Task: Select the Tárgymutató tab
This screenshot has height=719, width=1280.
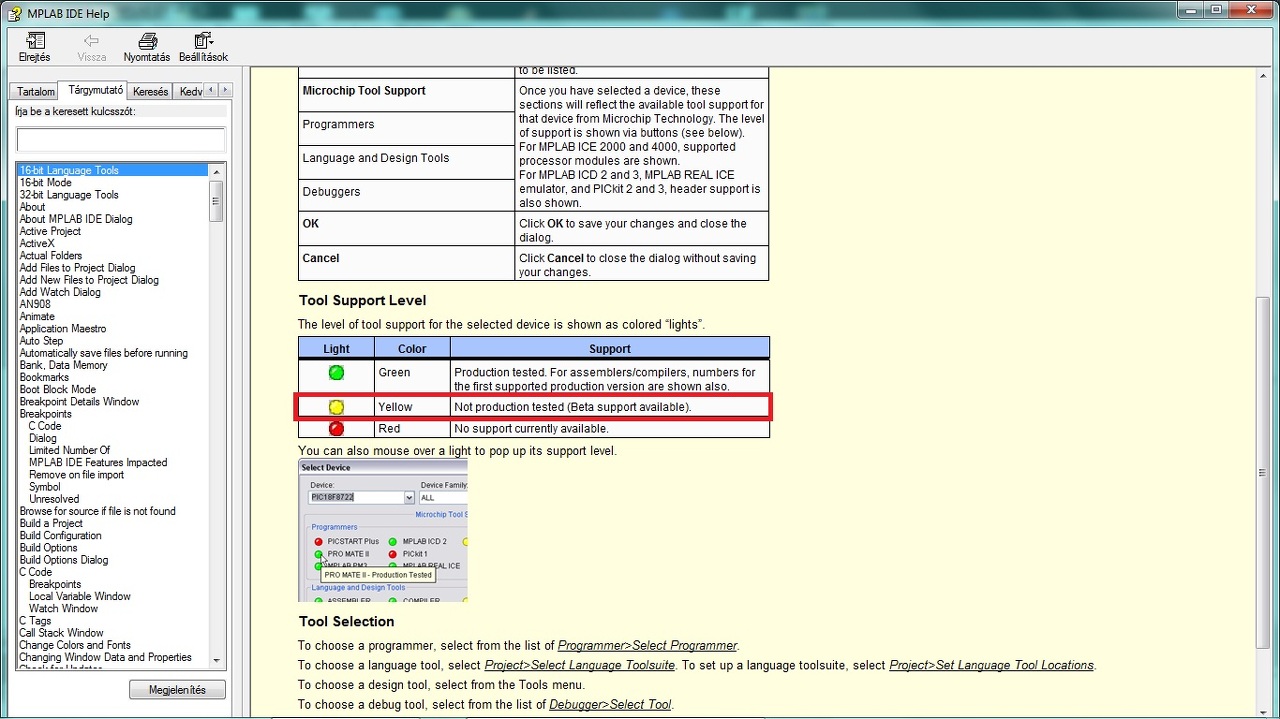Action: pyautogui.click(x=96, y=90)
